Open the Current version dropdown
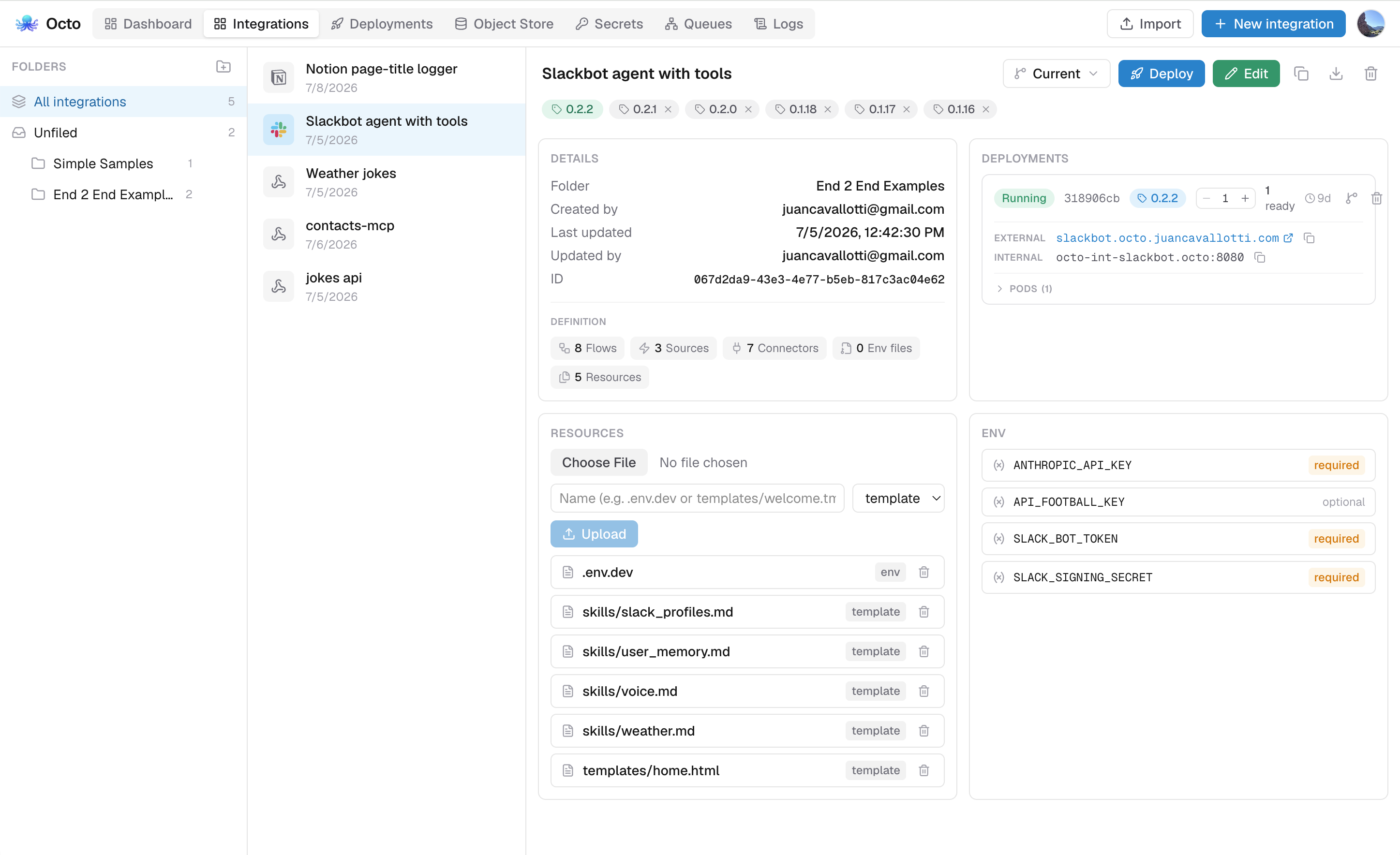 point(1056,74)
